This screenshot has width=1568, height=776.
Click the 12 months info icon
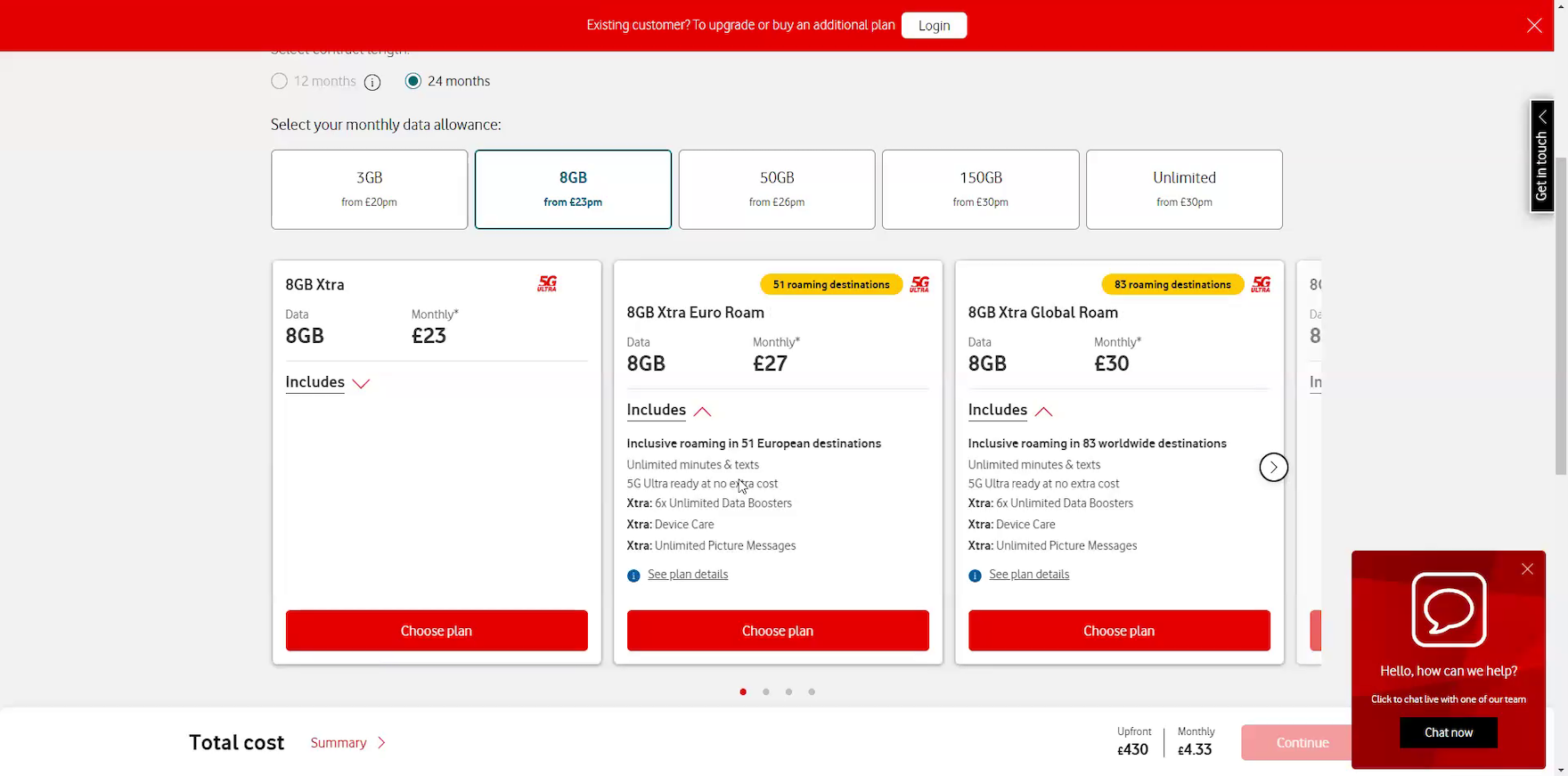point(372,82)
